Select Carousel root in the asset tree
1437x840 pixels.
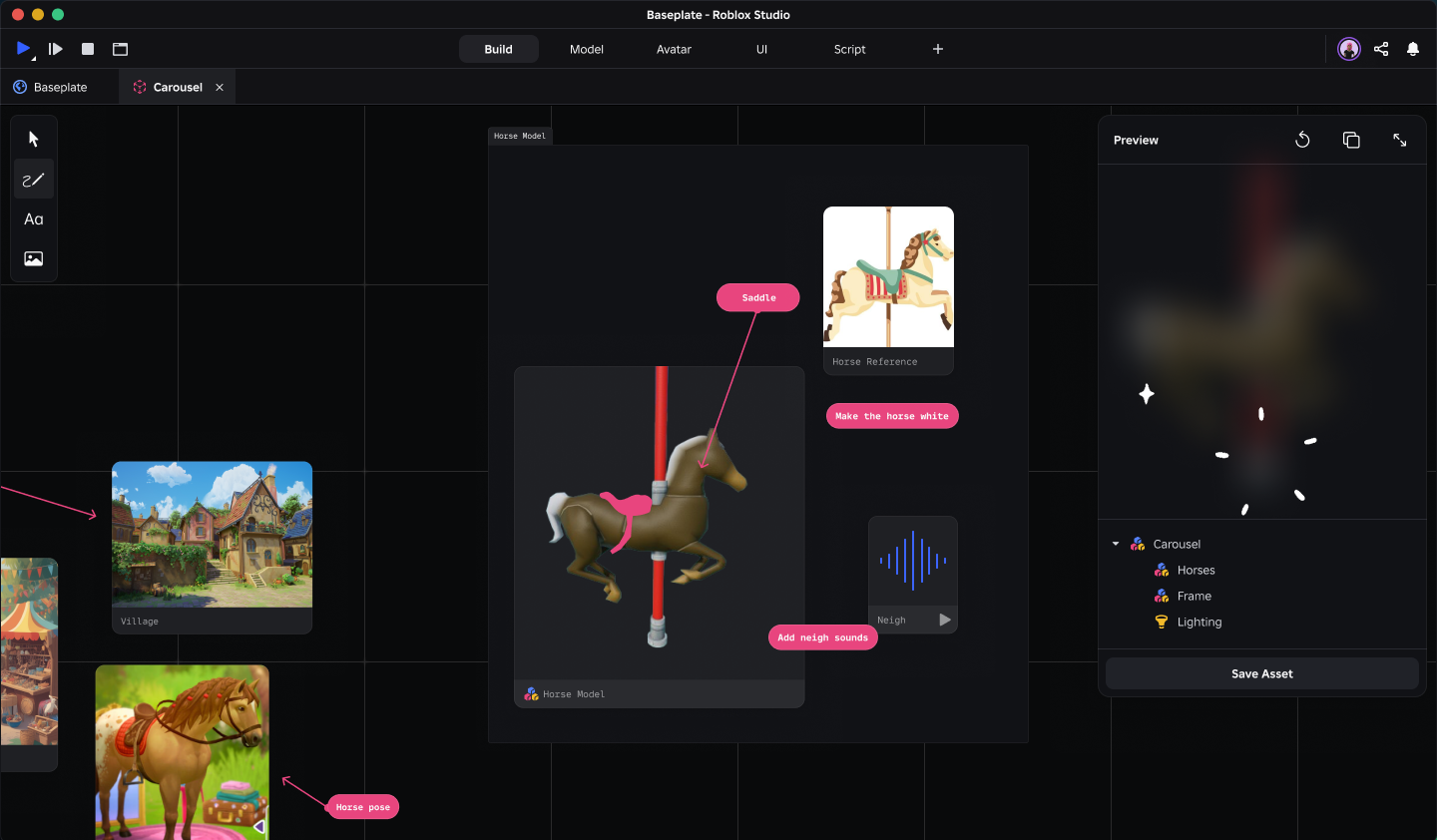click(1177, 544)
